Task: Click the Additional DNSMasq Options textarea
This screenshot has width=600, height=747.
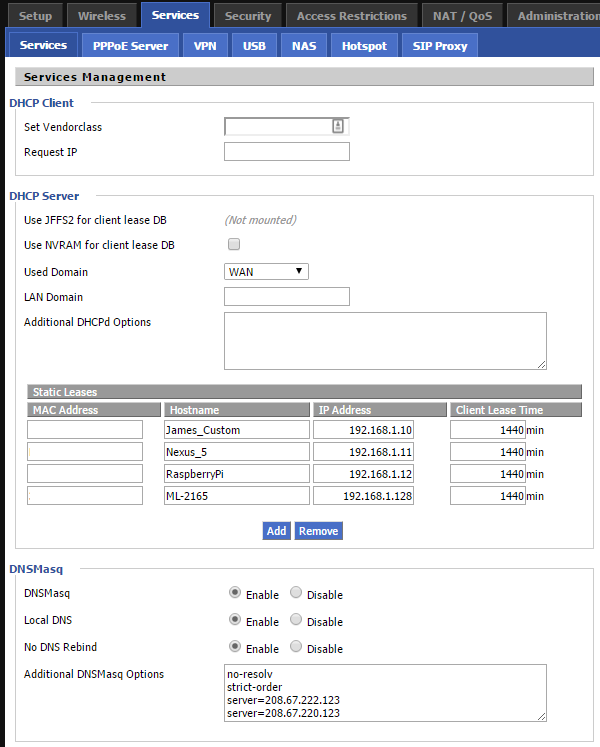Action: (386, 693)
